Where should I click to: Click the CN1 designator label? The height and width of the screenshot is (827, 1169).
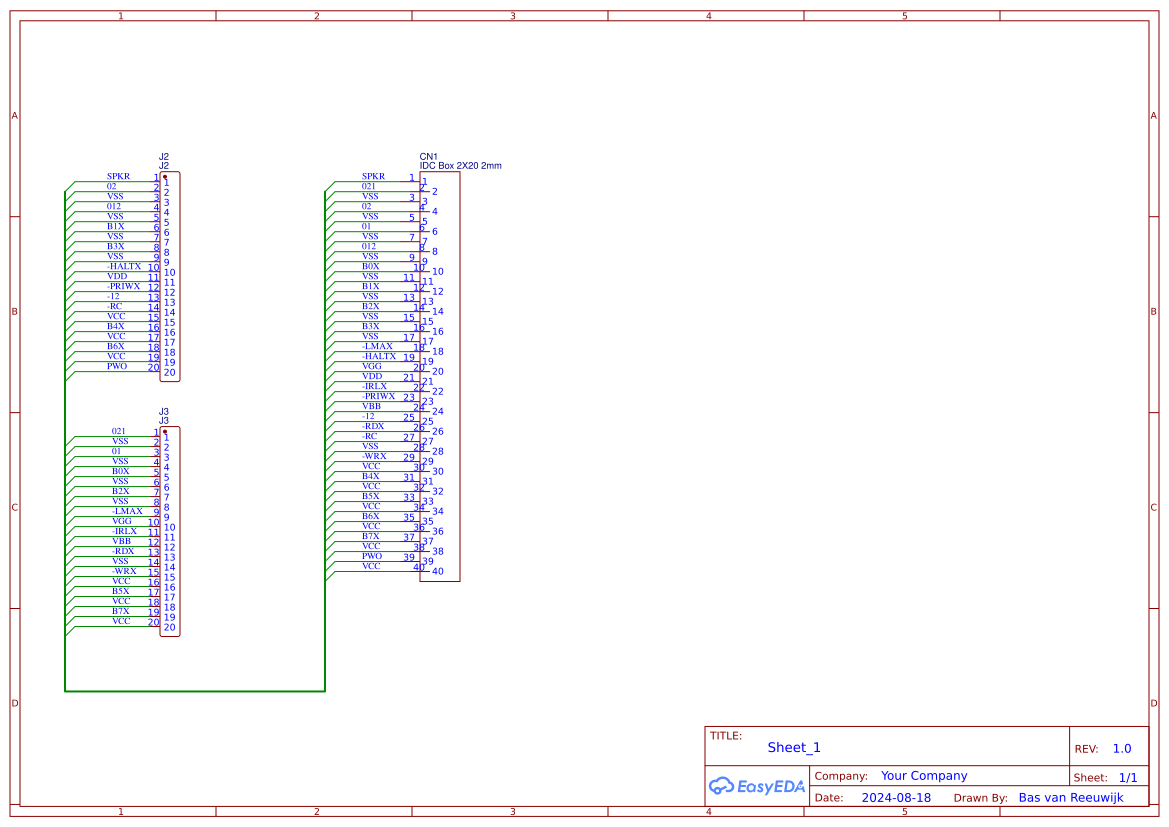429,157
